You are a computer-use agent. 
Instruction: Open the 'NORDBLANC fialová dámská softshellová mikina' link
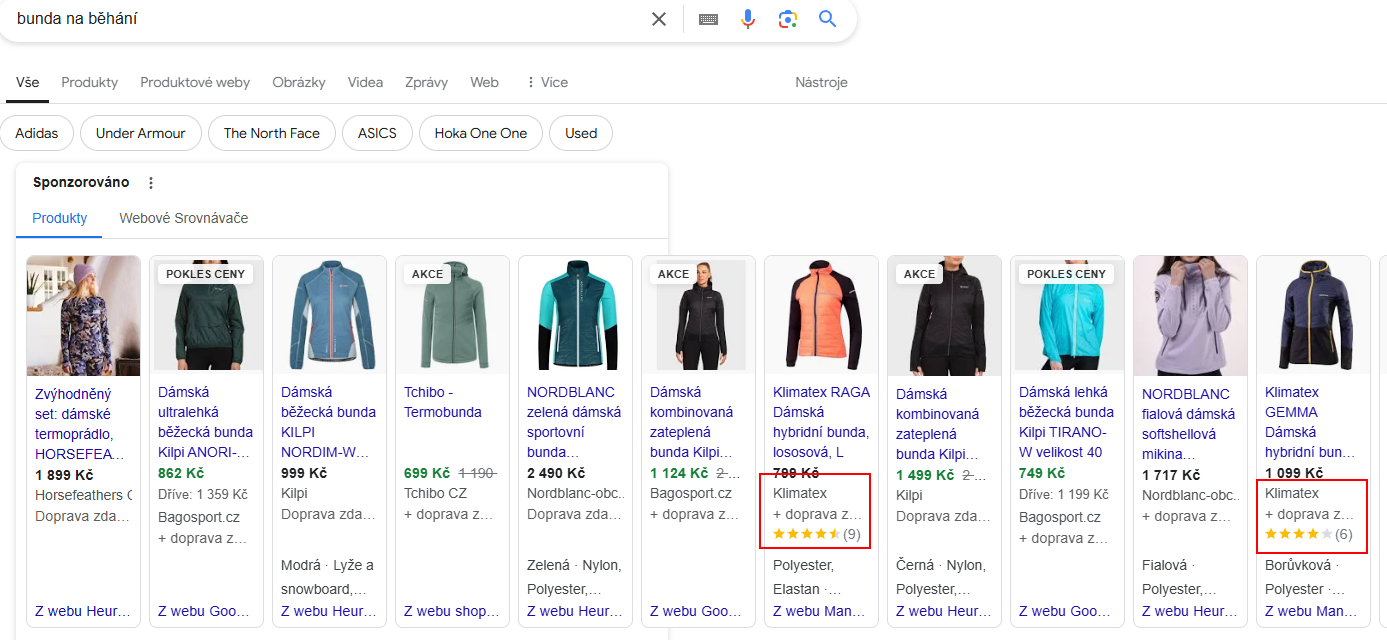1189,424
